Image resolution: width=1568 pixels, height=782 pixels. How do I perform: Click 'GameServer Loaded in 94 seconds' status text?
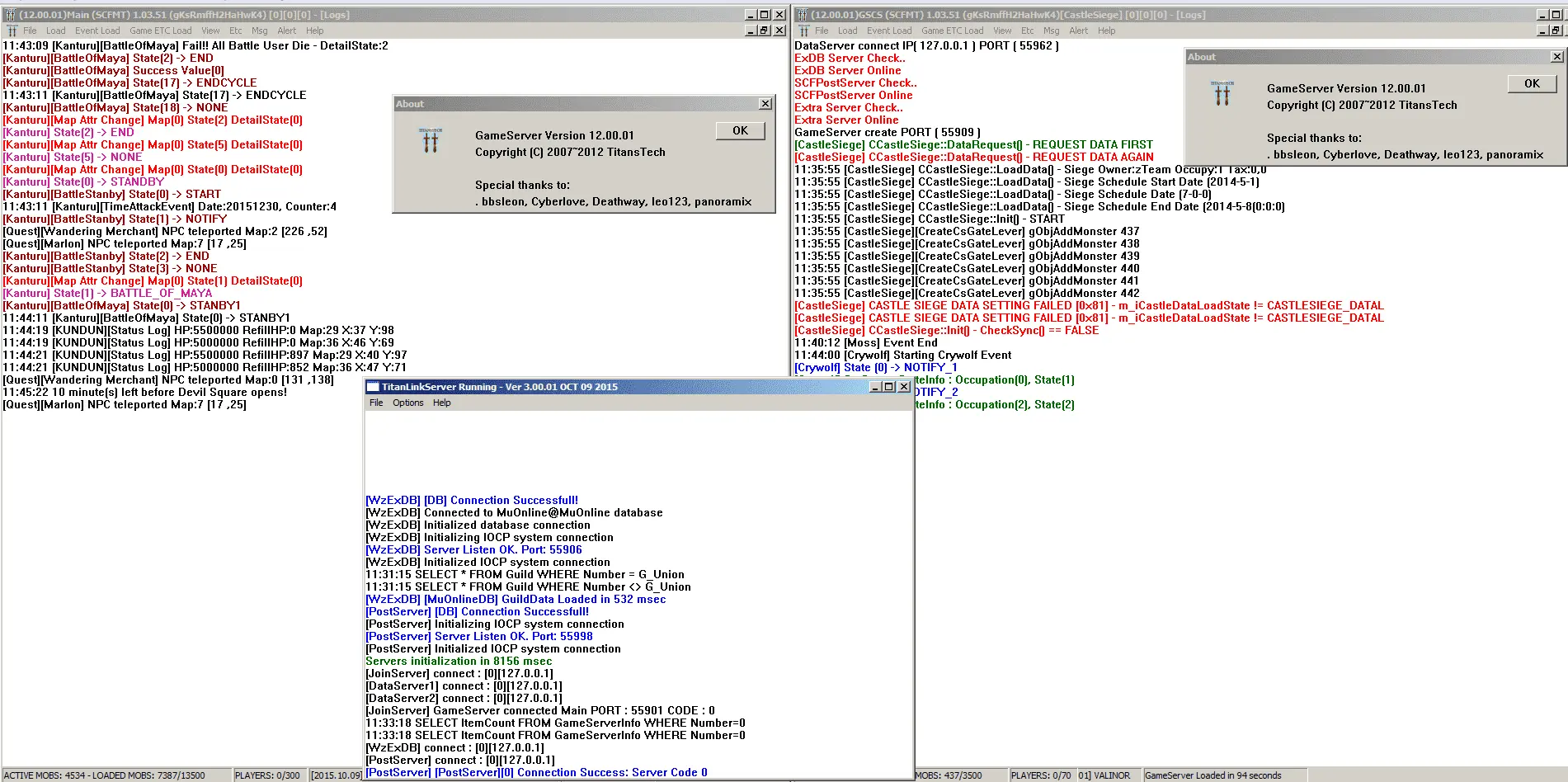pos(1213,775)
